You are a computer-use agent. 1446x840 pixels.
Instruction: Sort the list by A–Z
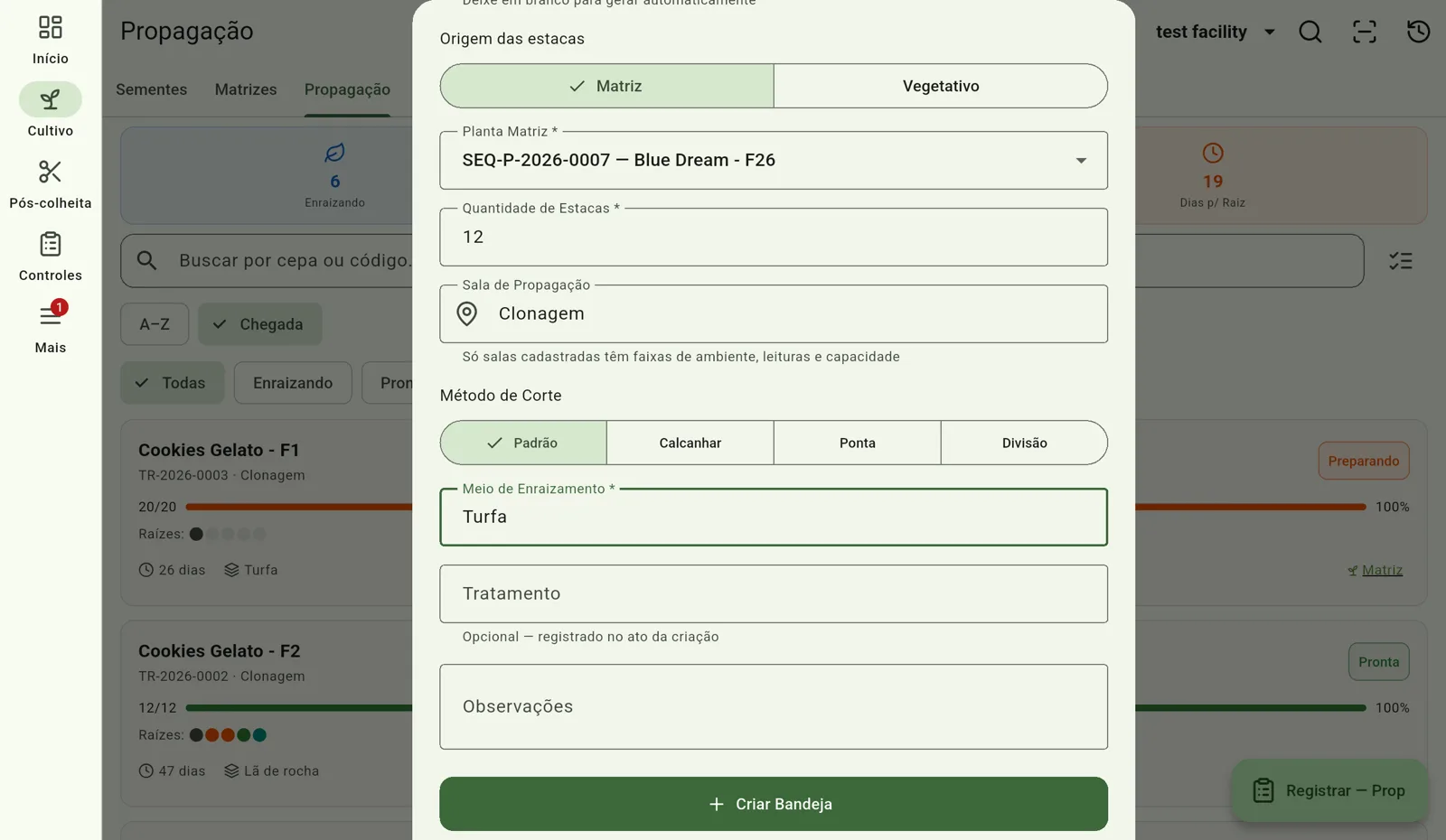155,324
